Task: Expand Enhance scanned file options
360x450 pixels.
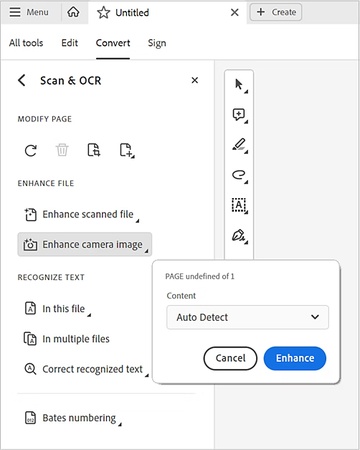Action: (x=82, y=214)
